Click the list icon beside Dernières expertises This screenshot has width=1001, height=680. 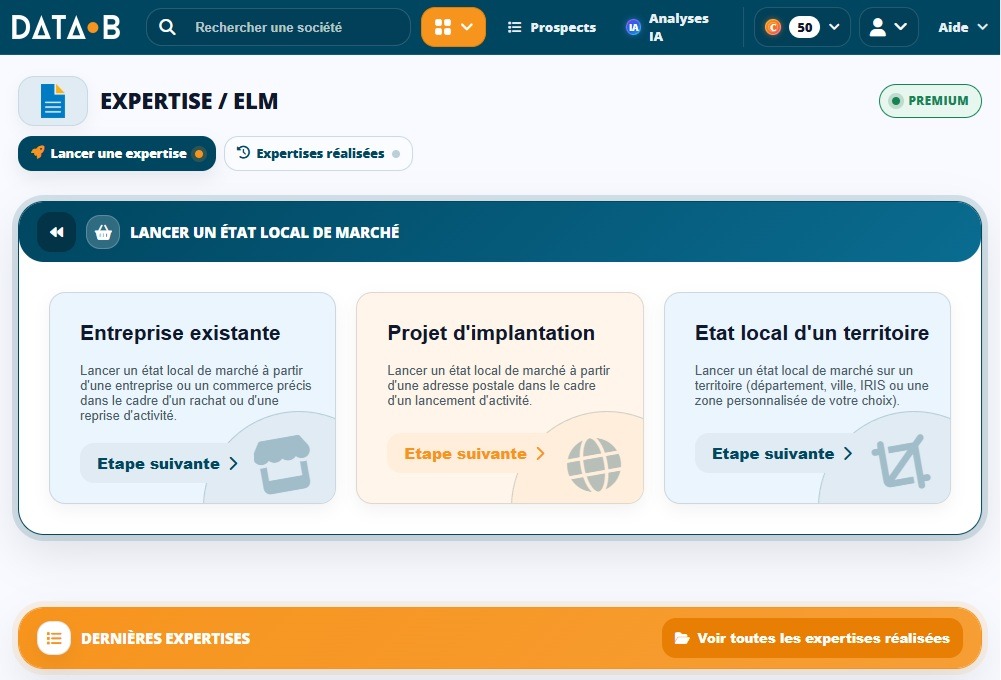54,638
